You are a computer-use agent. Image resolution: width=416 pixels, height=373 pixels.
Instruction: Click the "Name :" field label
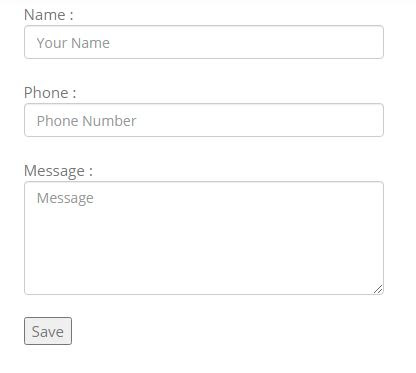49,15
